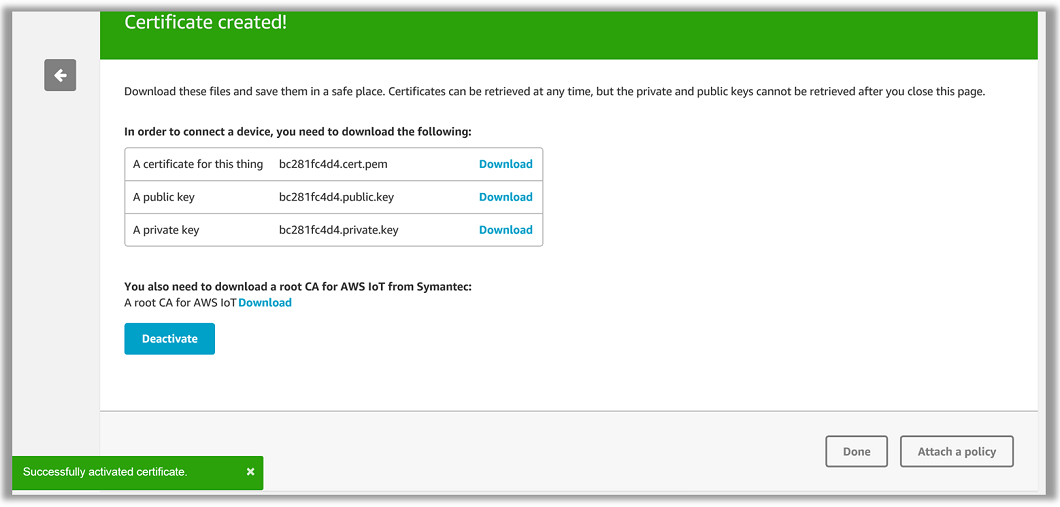The image size is (1060, 507).
Task: Click the 'Certificate created!' heading
Action: click(x=205, y=22)
